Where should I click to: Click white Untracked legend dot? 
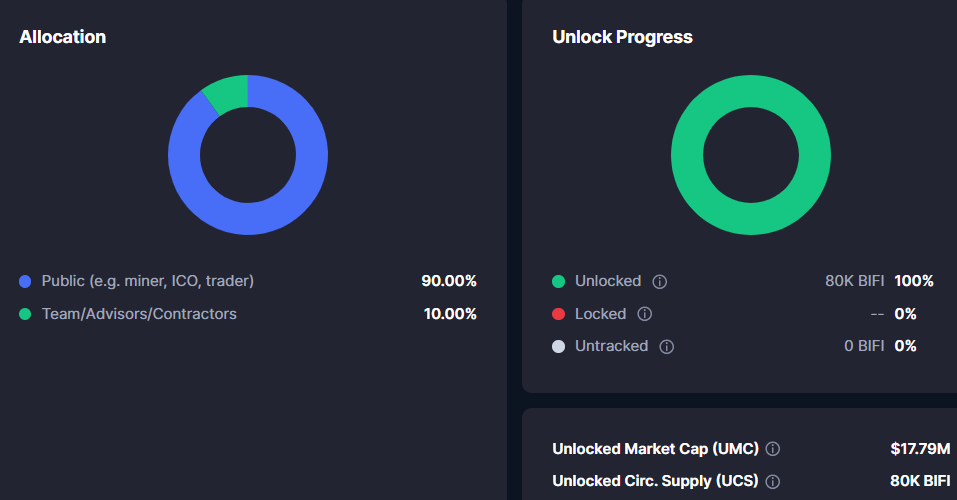coord(558,347)
